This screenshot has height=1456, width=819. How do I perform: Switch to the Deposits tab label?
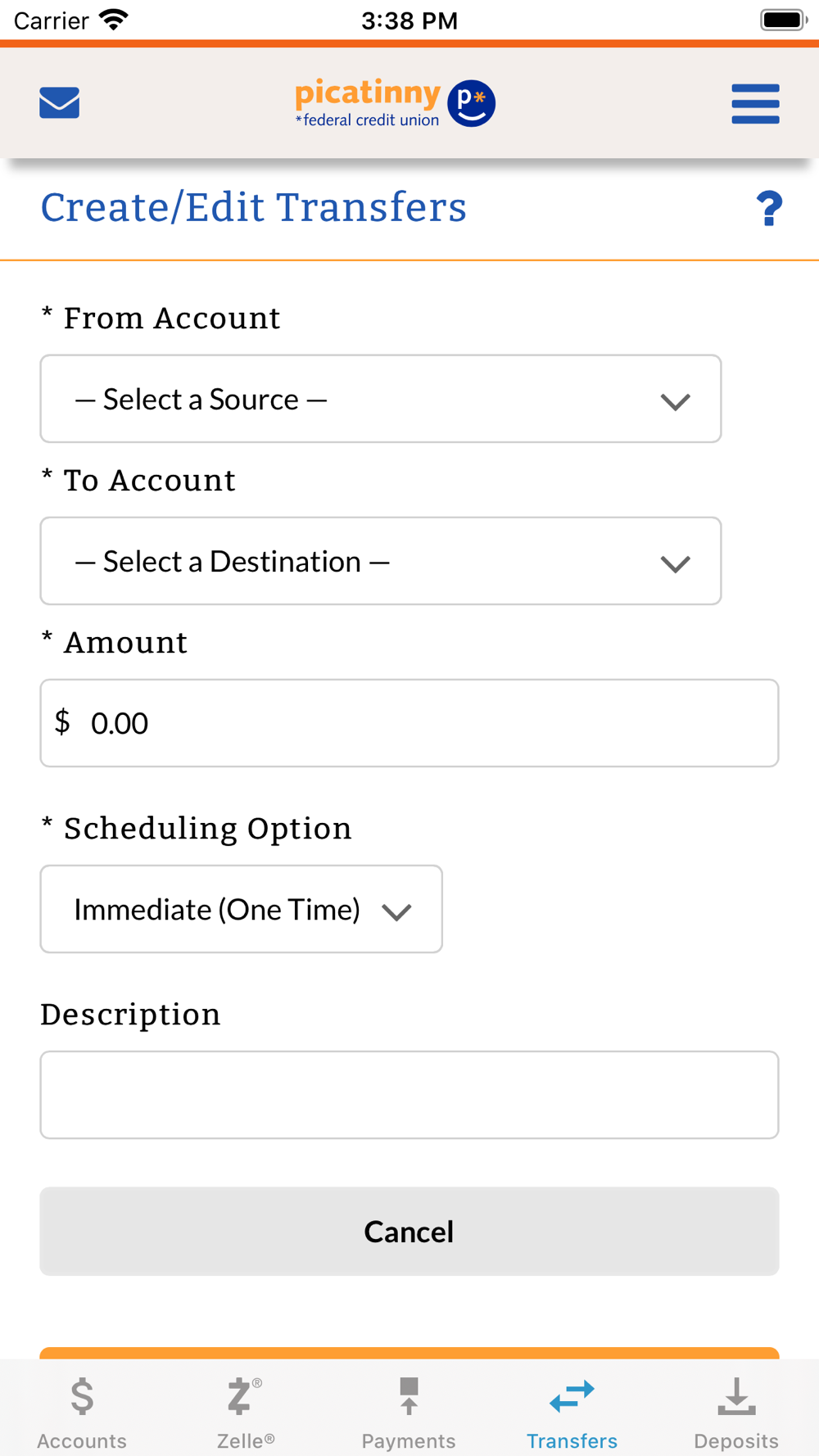pyautogui.click(x=736, y=1440)
